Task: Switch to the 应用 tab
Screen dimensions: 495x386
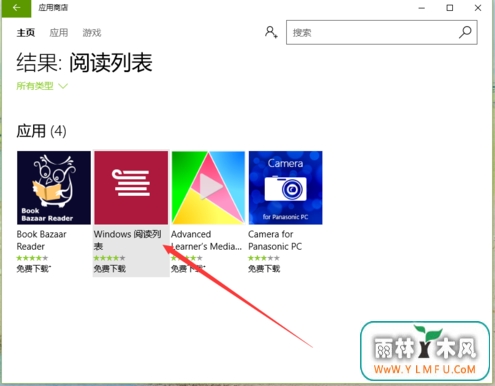Action: [x=59, y=33]
